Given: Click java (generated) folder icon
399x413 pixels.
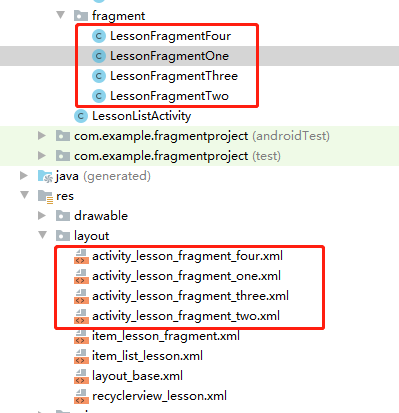Looking at the screenshot, I should point(45,176).
